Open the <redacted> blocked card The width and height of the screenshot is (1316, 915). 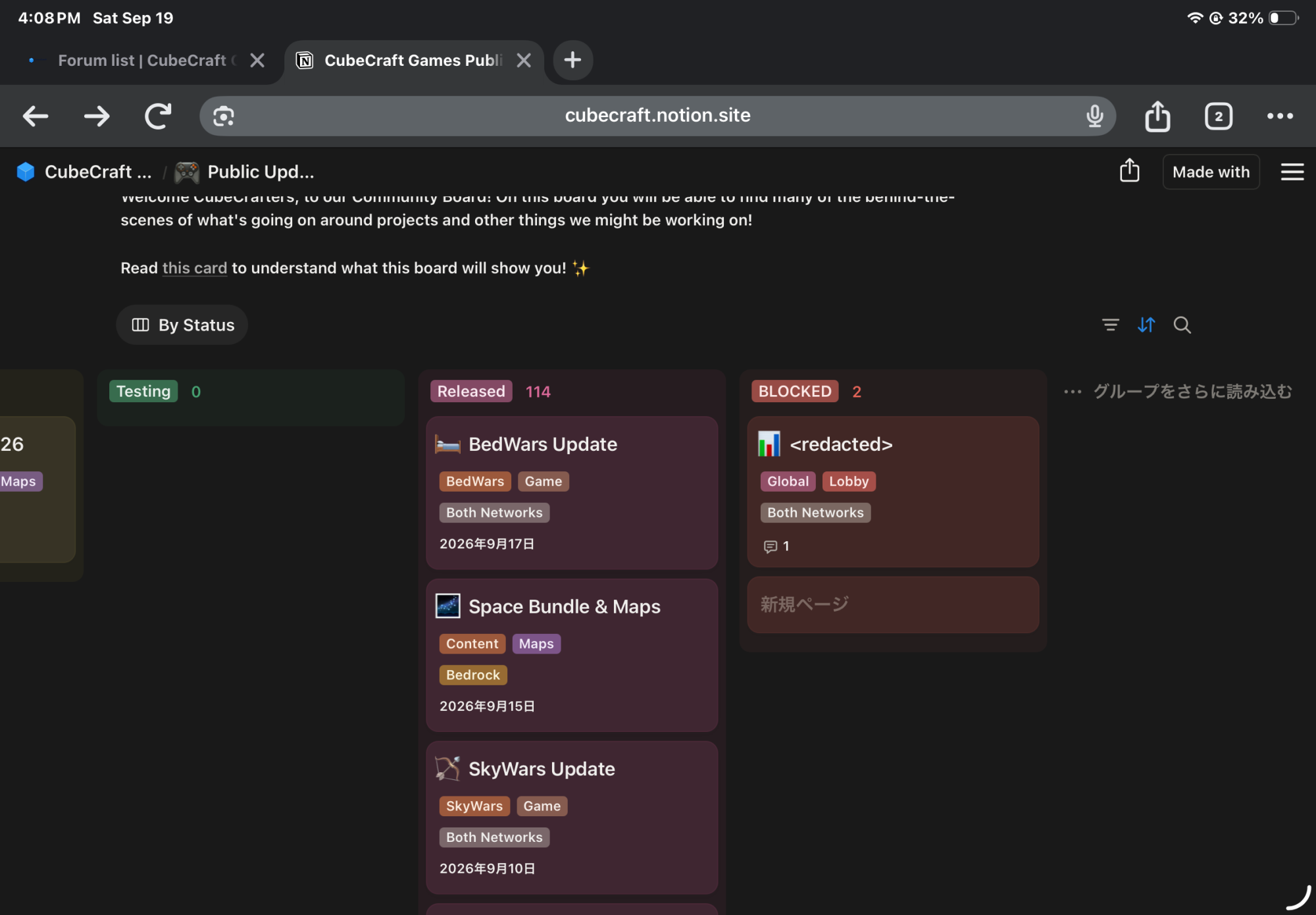point(893,491)
